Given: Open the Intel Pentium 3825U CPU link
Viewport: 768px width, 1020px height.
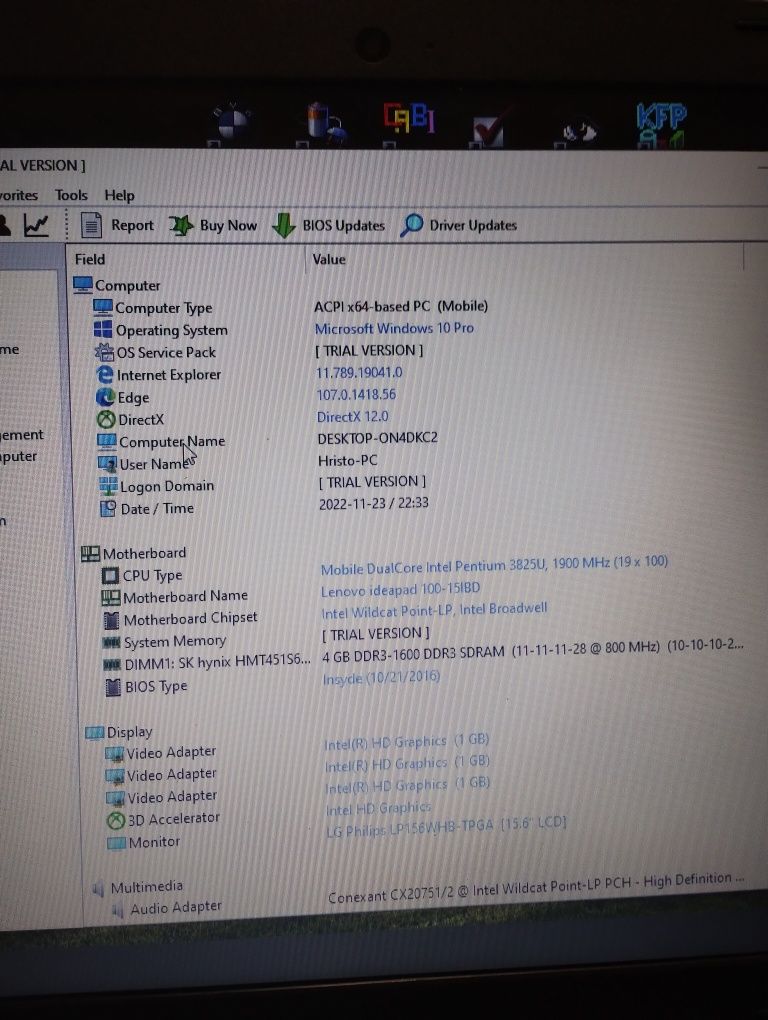Looking at the screenshot, I should pyautogui.click(x=494, y=565).
